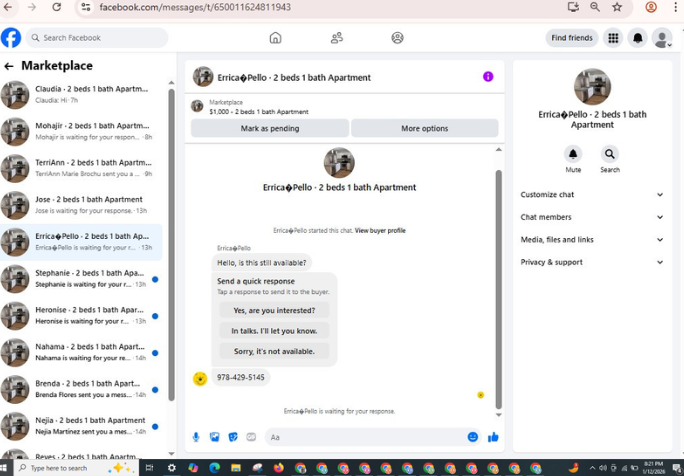Open the Jose conversation
Screen dimensions: 684x476
(81, 205)
